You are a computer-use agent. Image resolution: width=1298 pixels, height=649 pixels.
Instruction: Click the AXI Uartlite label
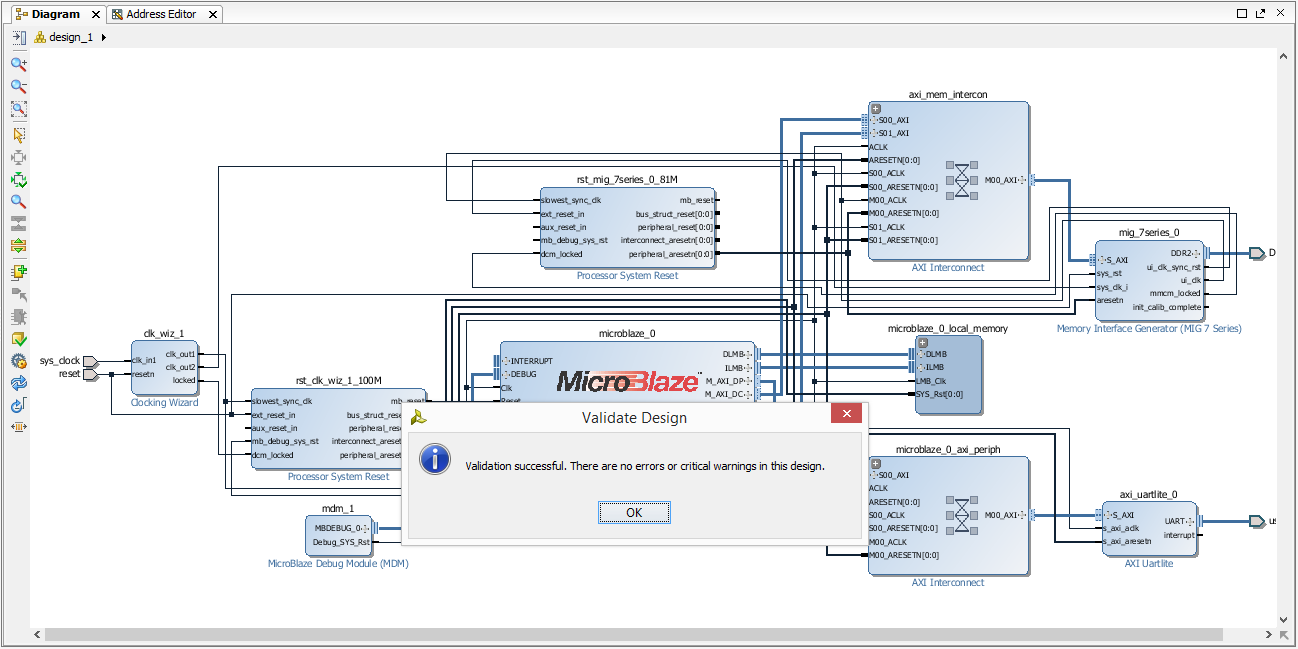point(1149,564)
